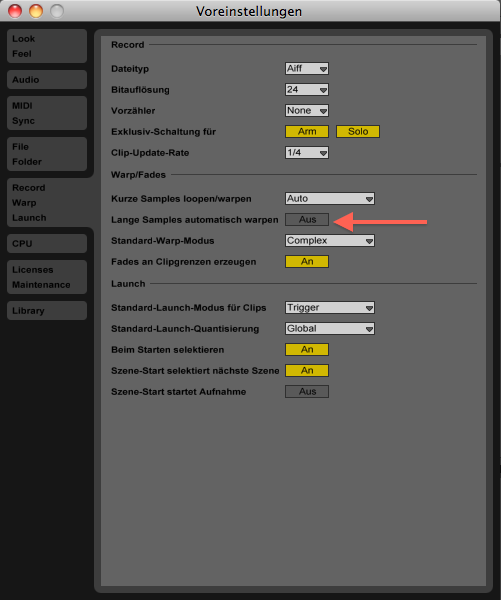The width and height of the screenshot is (501, 600).
Task: Enable Szene-Start startet Aufnahme
Action: (x=307, y=392)
